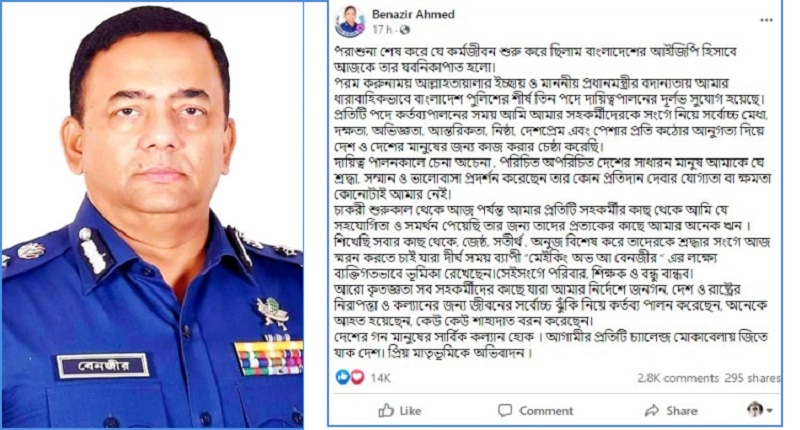
Task: Click the speech bubble icon beside Comment
Action: tap(505, 410)
